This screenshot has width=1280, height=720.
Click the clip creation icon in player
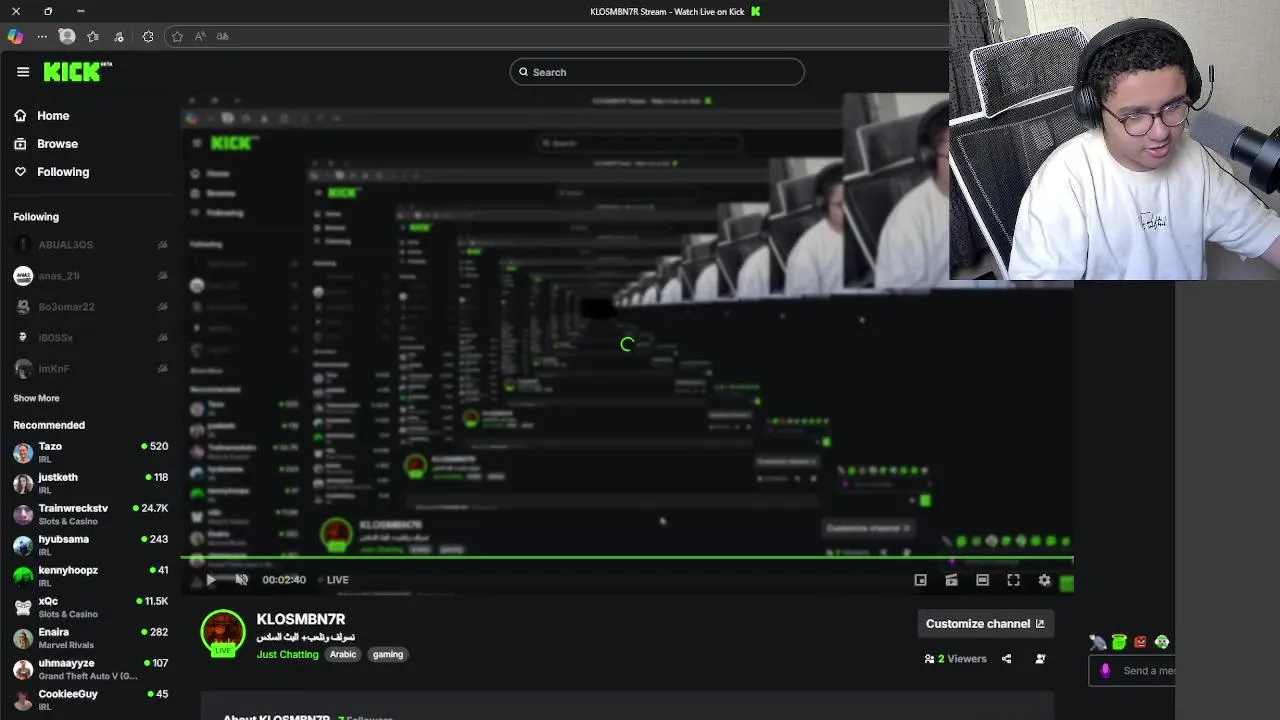tap(951, 580)
